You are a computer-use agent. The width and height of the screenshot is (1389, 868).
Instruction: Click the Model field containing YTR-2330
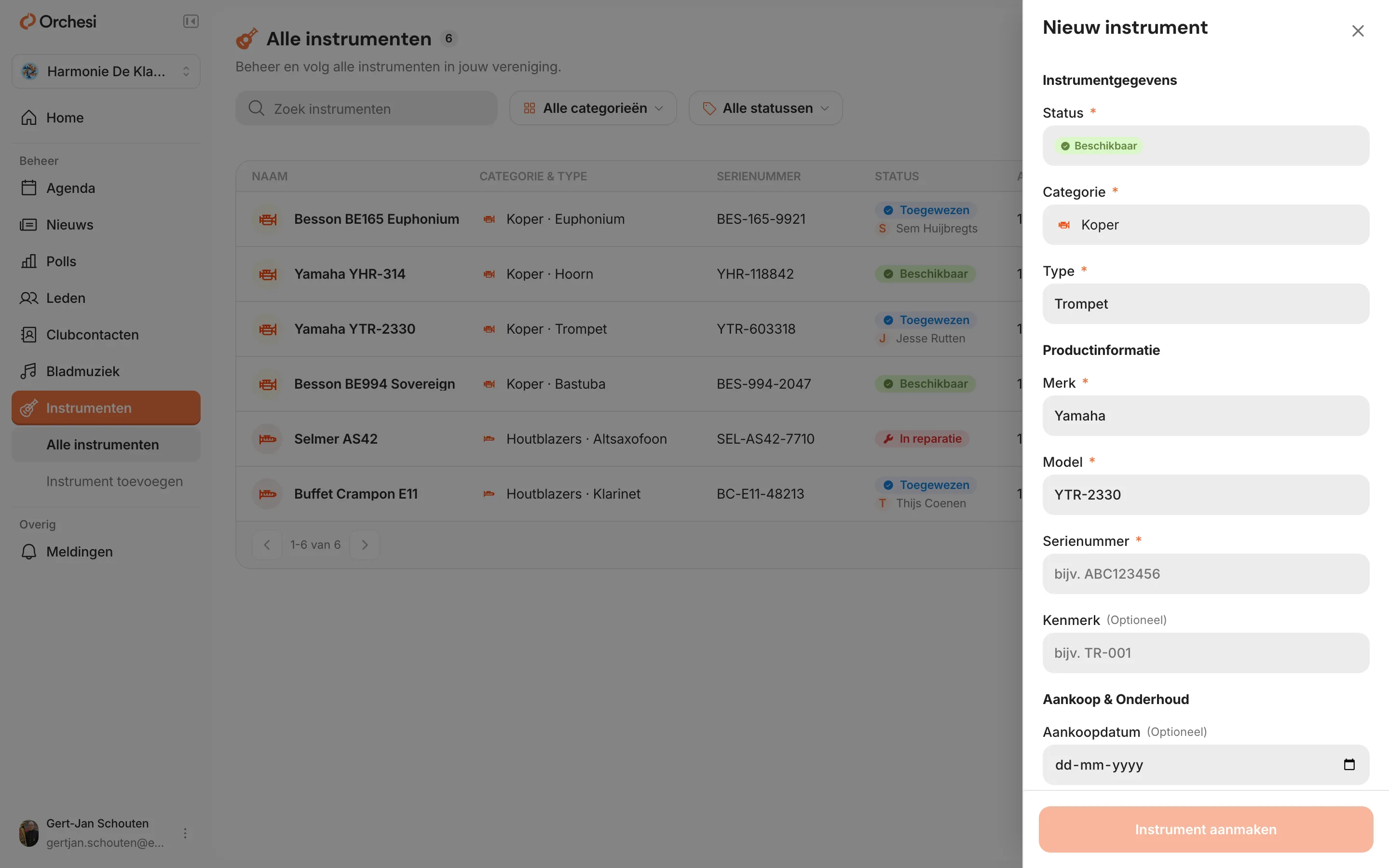[x=1206, y=495]
